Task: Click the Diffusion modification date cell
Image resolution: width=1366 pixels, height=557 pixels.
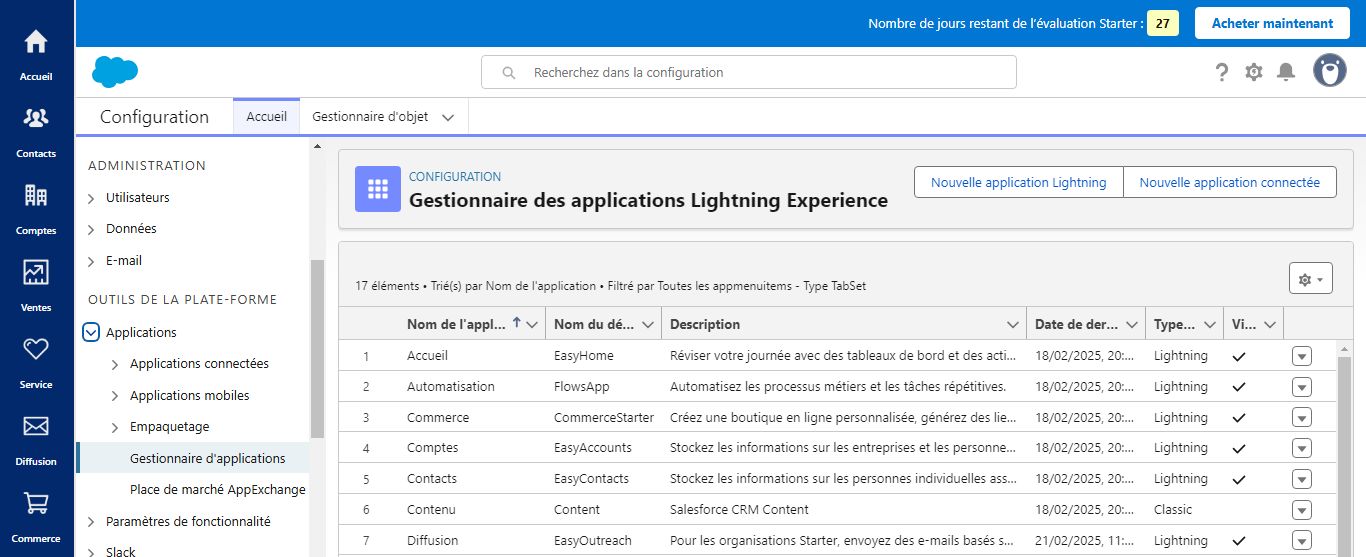Action: [1082, 540]
